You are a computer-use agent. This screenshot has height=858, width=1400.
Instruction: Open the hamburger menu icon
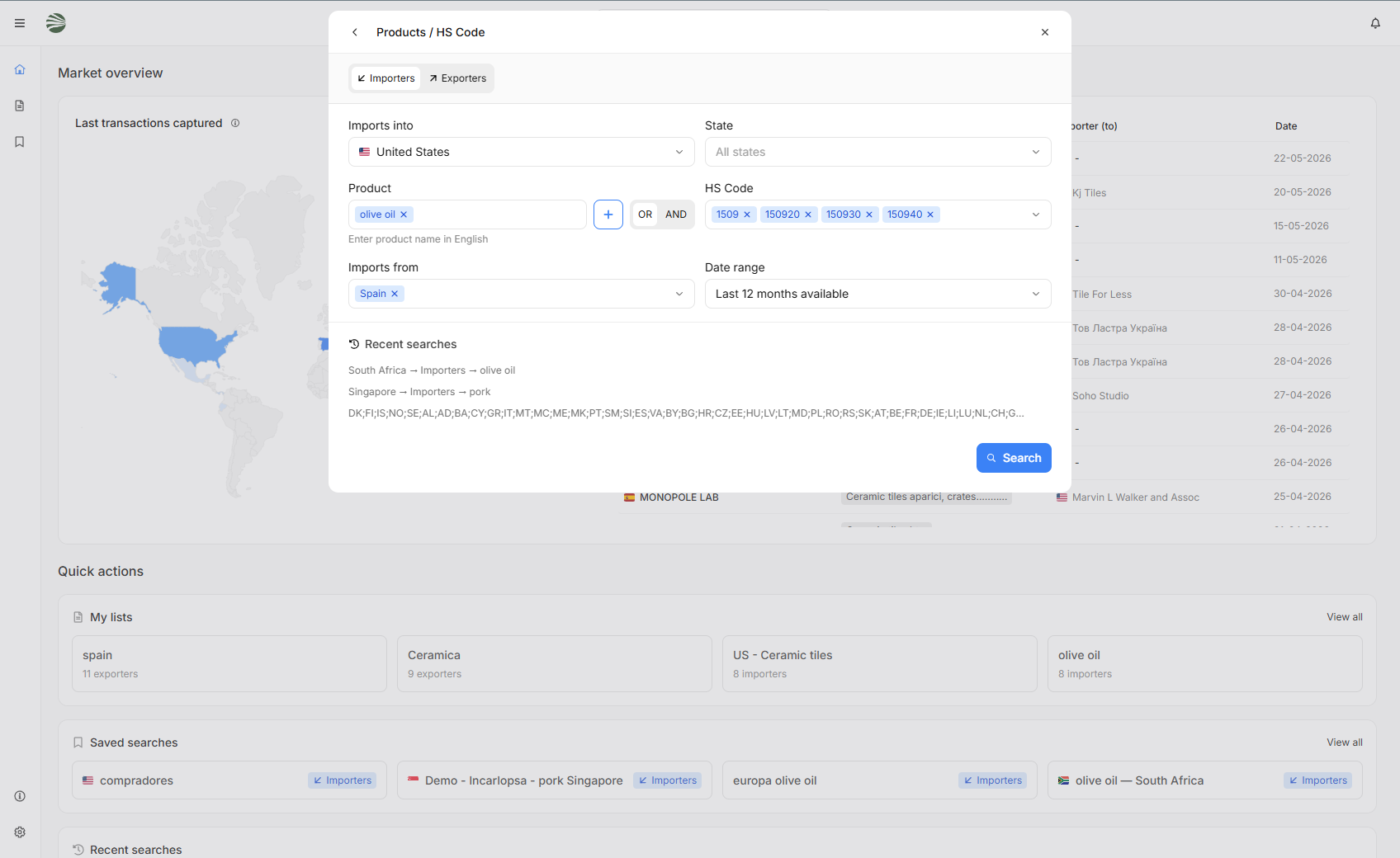20,23
